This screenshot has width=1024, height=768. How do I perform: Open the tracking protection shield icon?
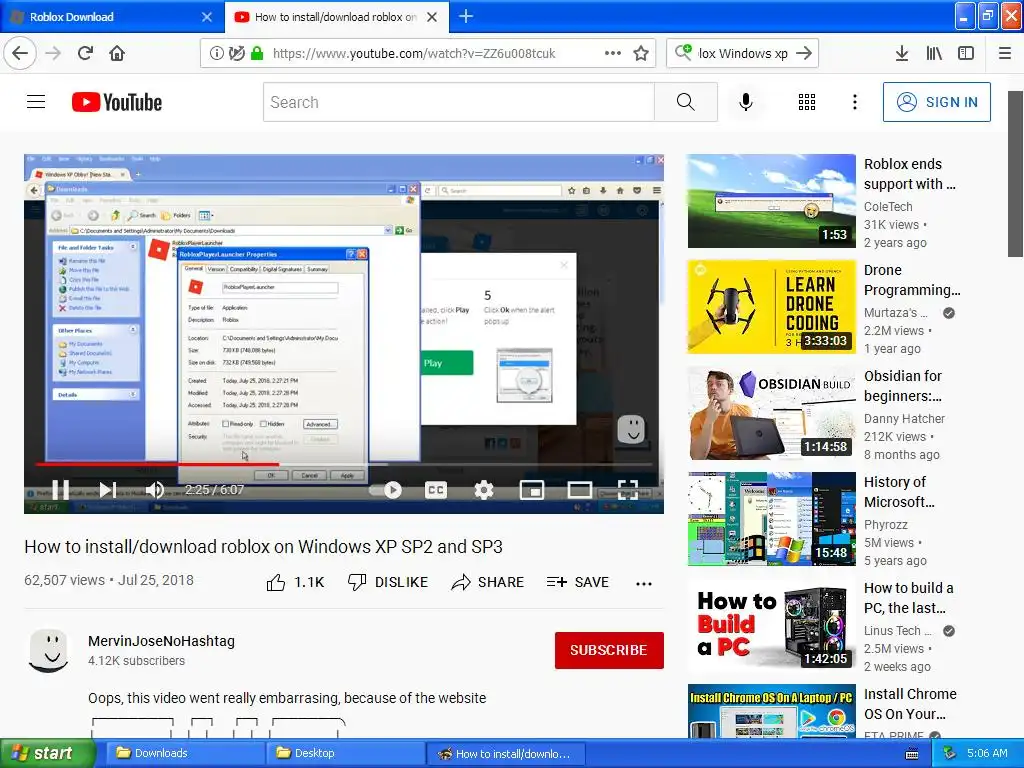(236, 53)
